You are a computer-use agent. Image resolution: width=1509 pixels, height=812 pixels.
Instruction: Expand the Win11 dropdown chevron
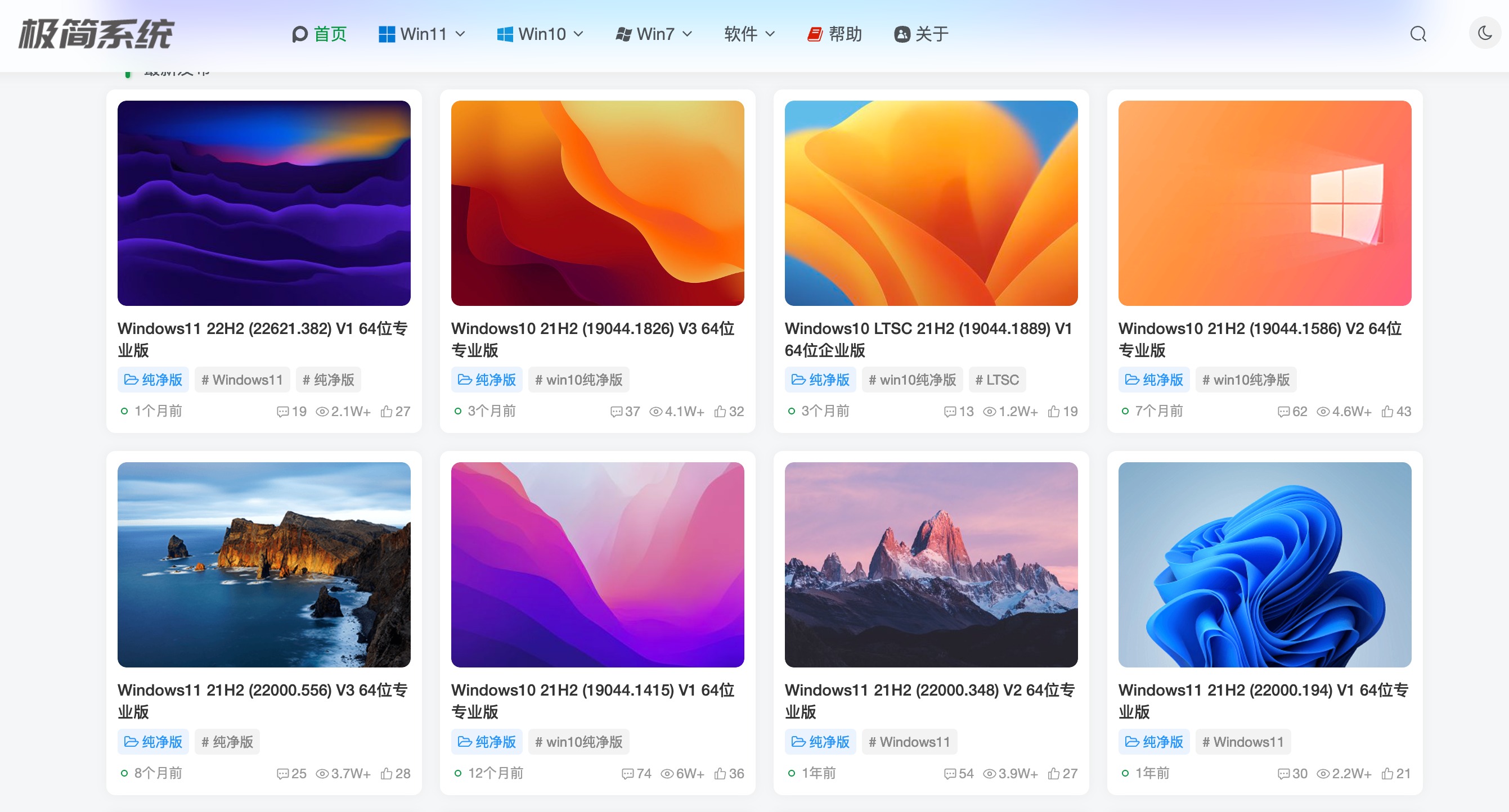(460, 34)
